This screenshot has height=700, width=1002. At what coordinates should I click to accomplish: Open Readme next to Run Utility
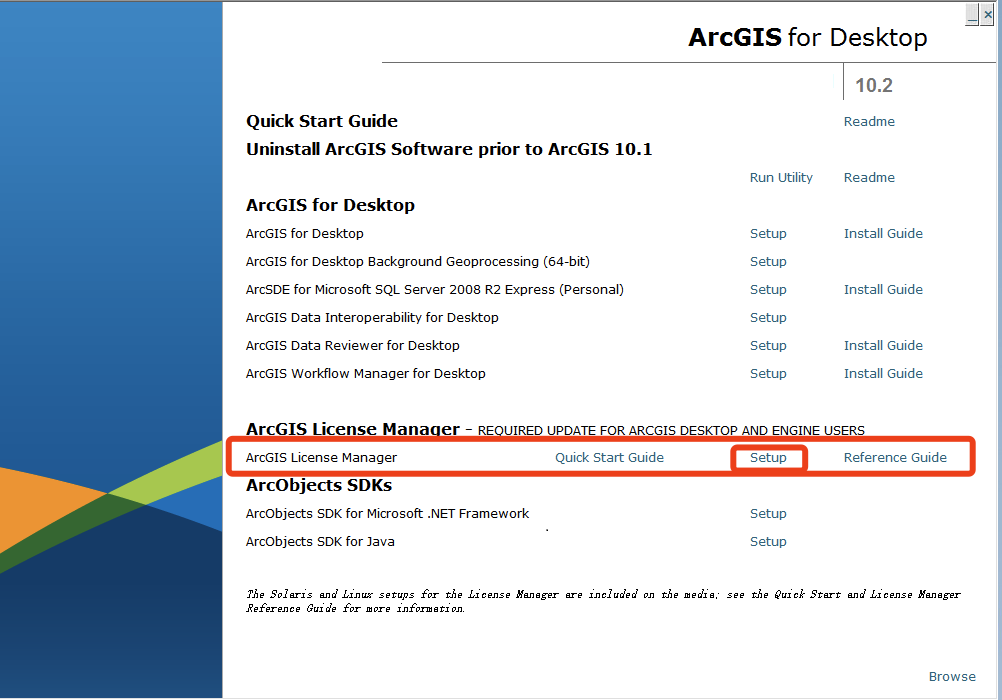[x=869, y=178]
